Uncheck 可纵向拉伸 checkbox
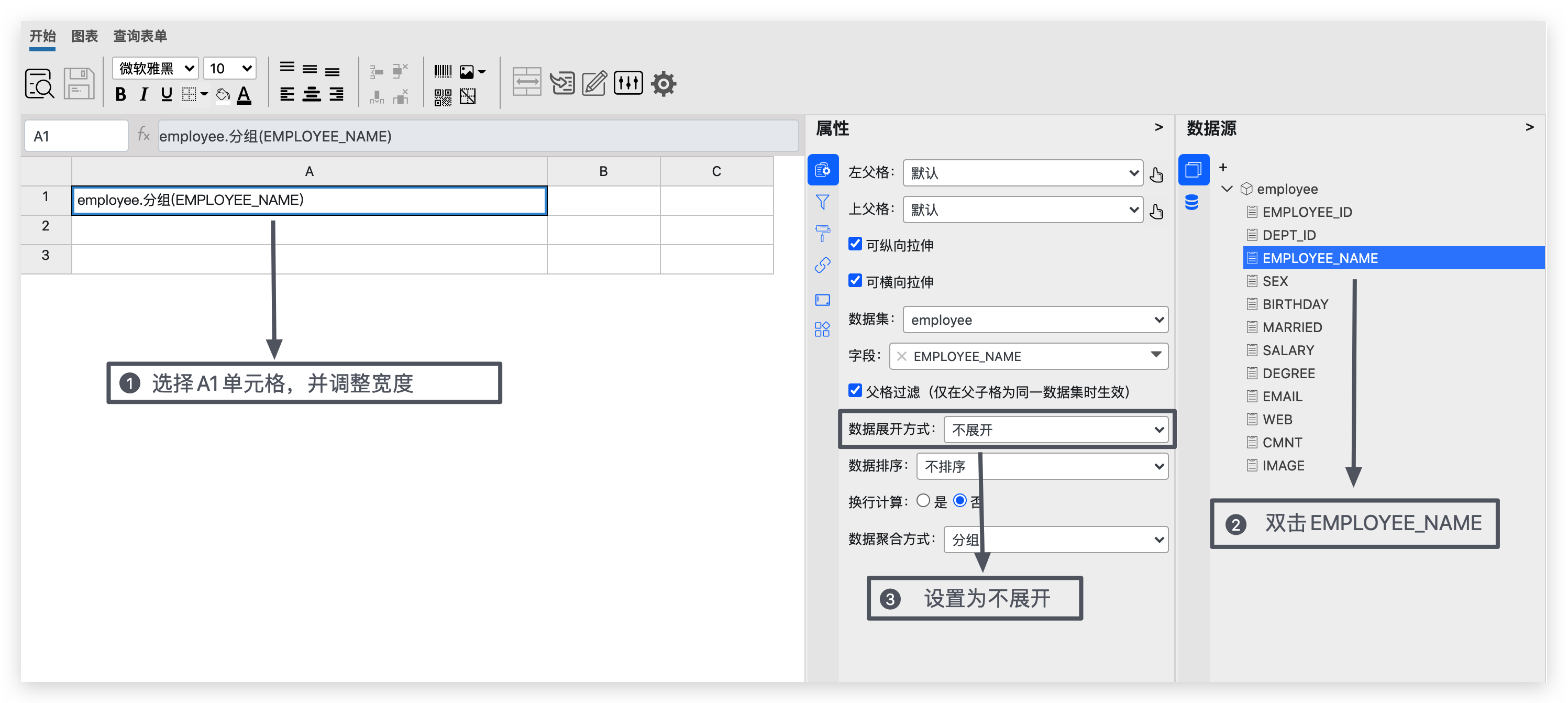 coord(855,244)
